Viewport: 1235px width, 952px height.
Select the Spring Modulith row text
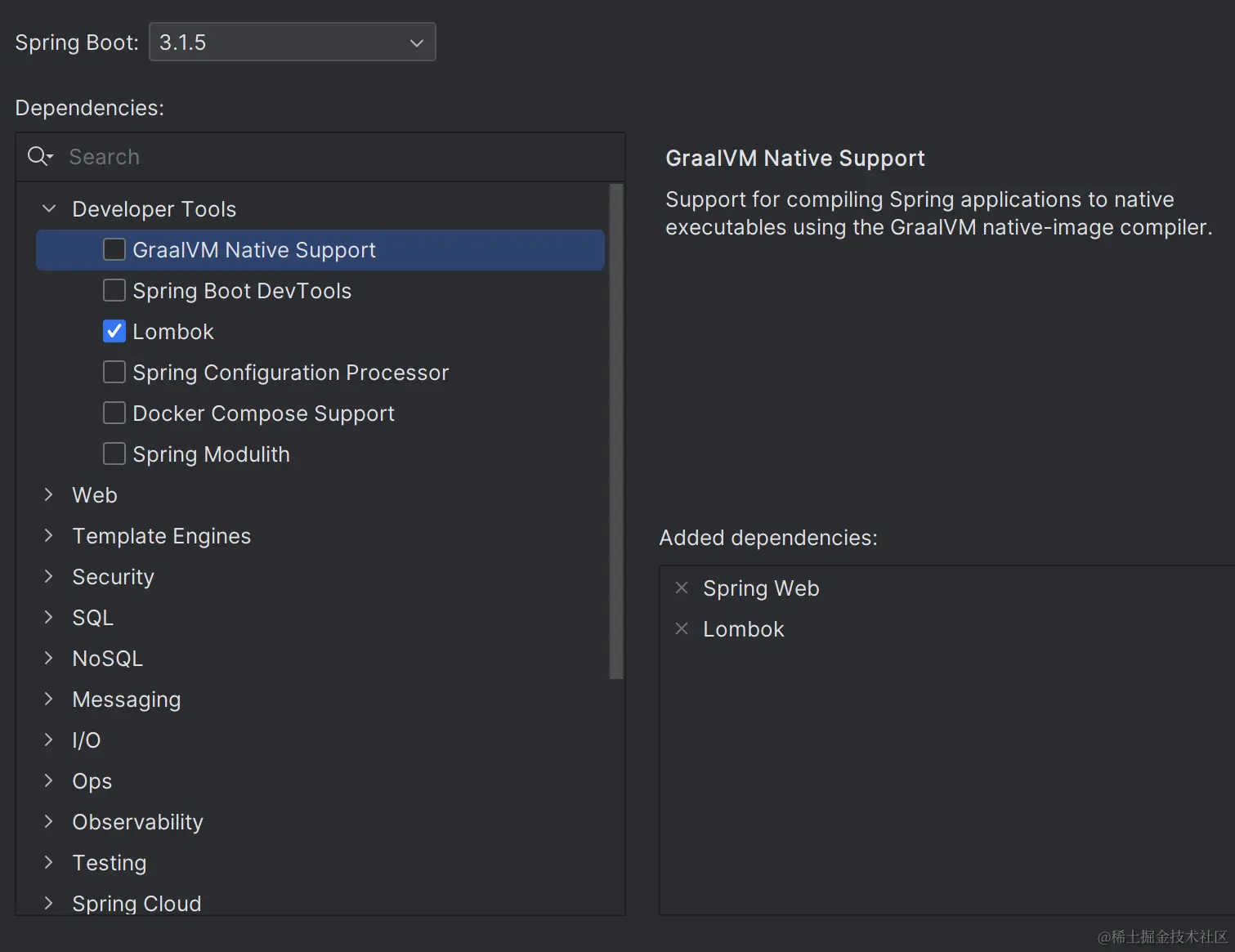click(211, 454)
